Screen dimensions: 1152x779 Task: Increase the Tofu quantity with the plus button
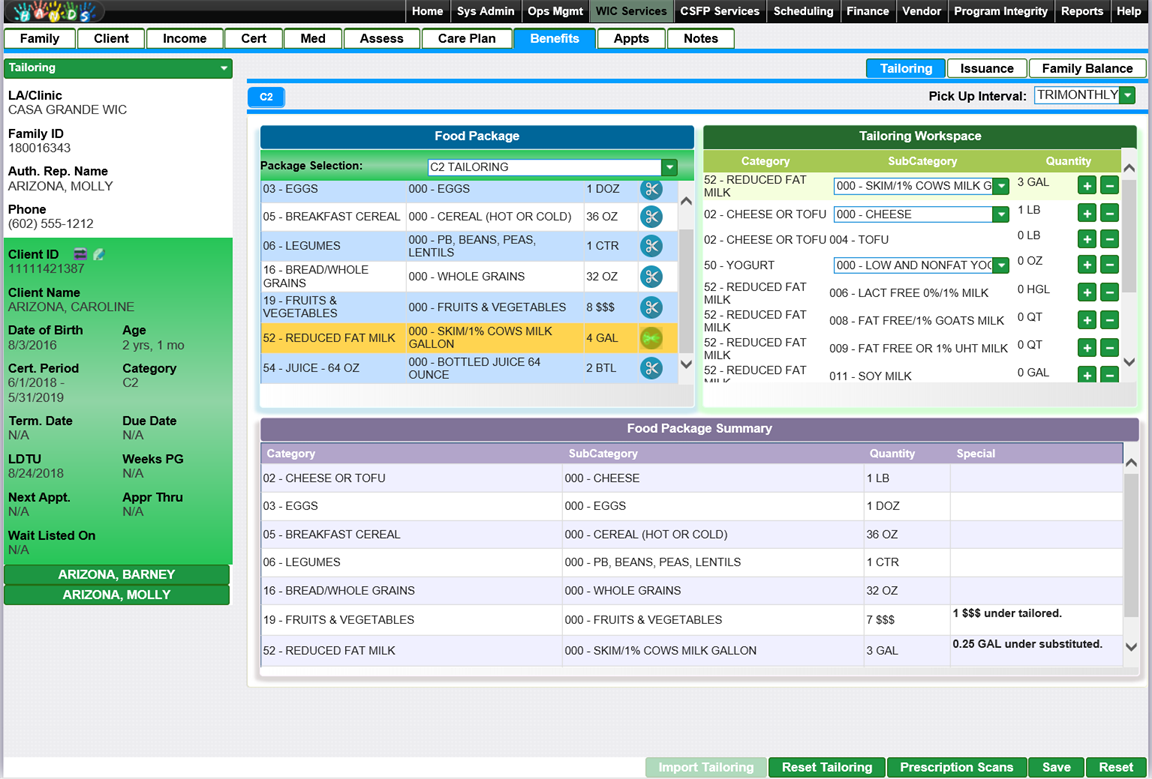click(x=1087, y=239)
